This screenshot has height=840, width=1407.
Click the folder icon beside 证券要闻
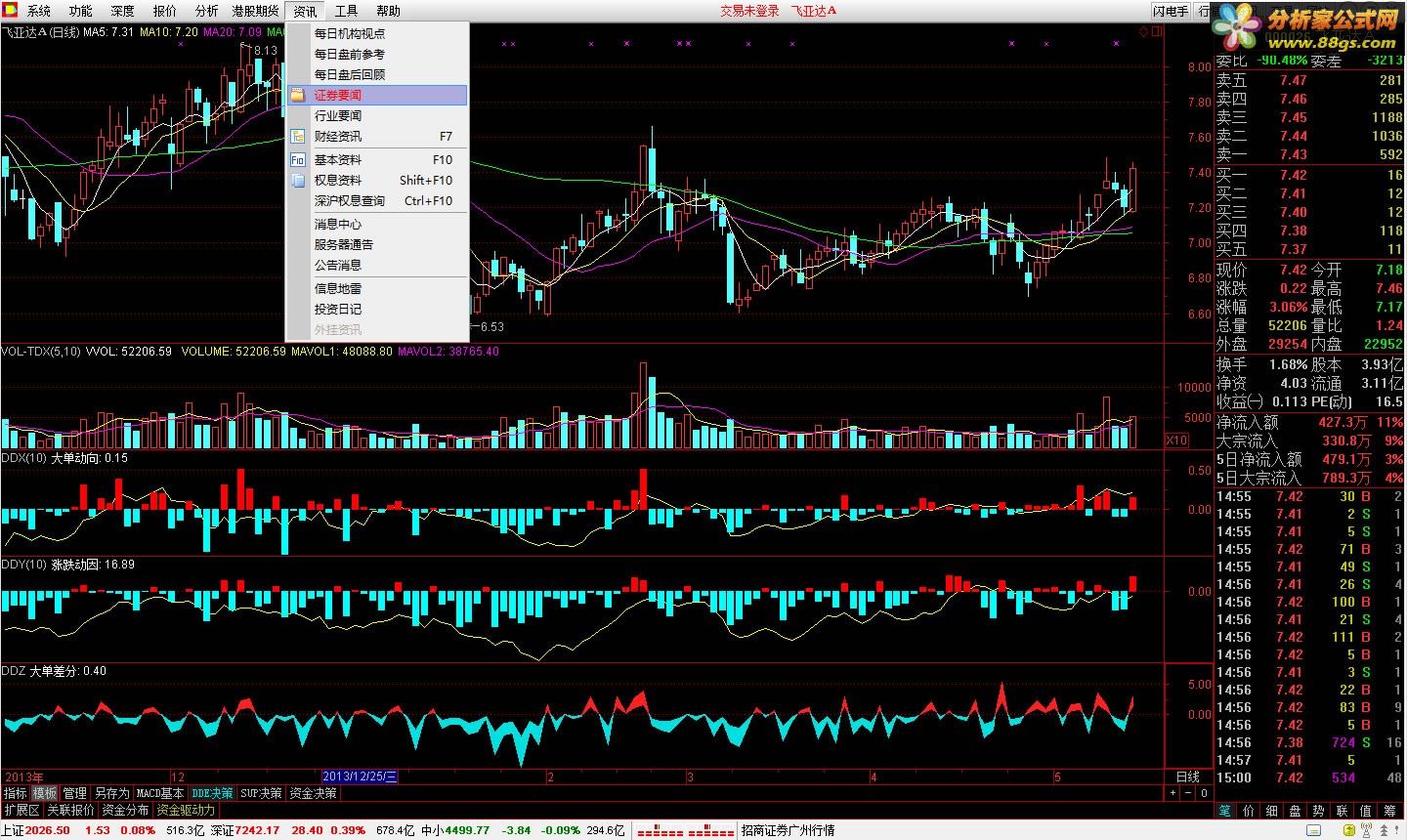click(x=298, y=96)
